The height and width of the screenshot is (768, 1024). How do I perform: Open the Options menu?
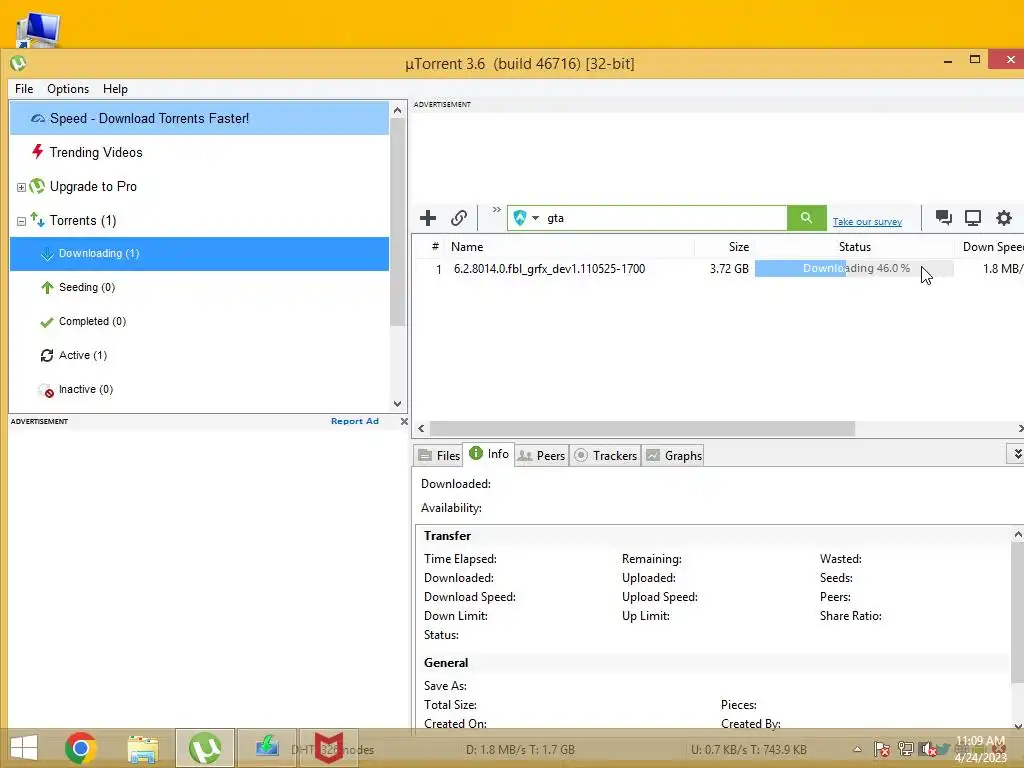coord(68,89)
